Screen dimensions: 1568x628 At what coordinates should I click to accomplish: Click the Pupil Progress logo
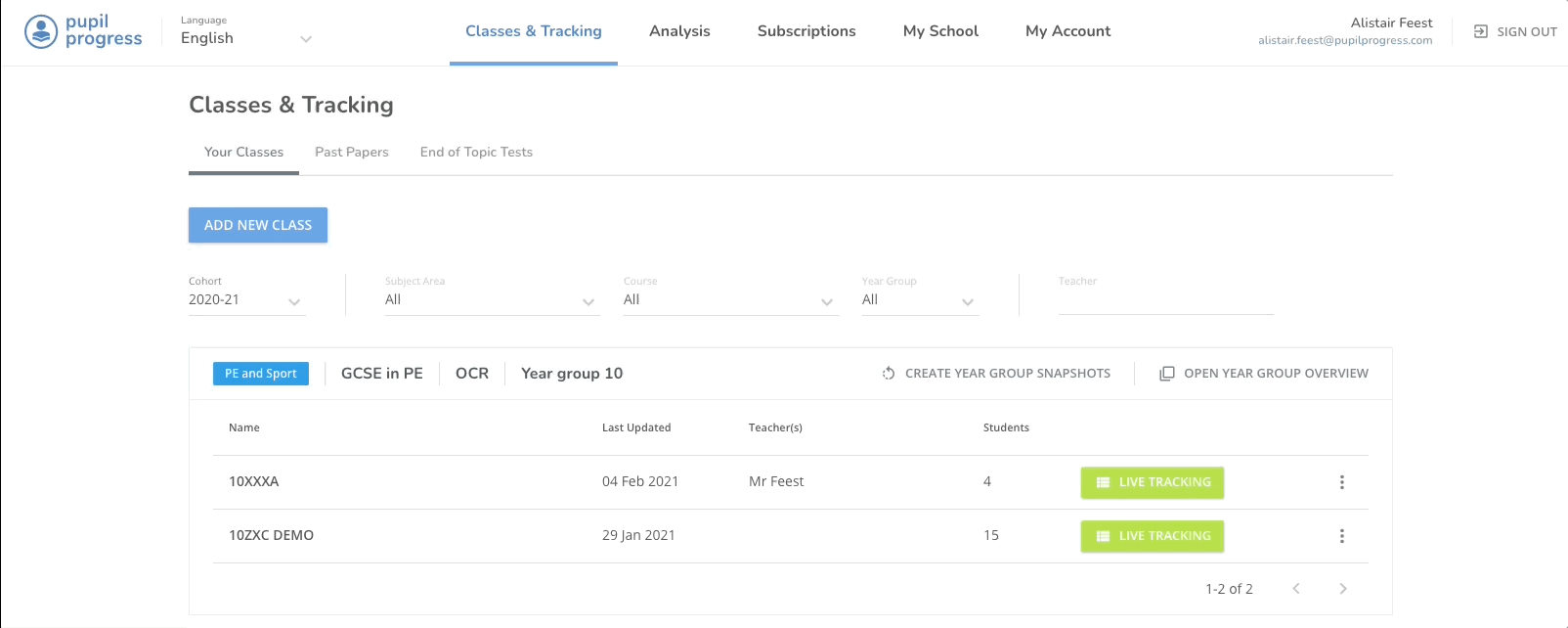tap(83, 31)
